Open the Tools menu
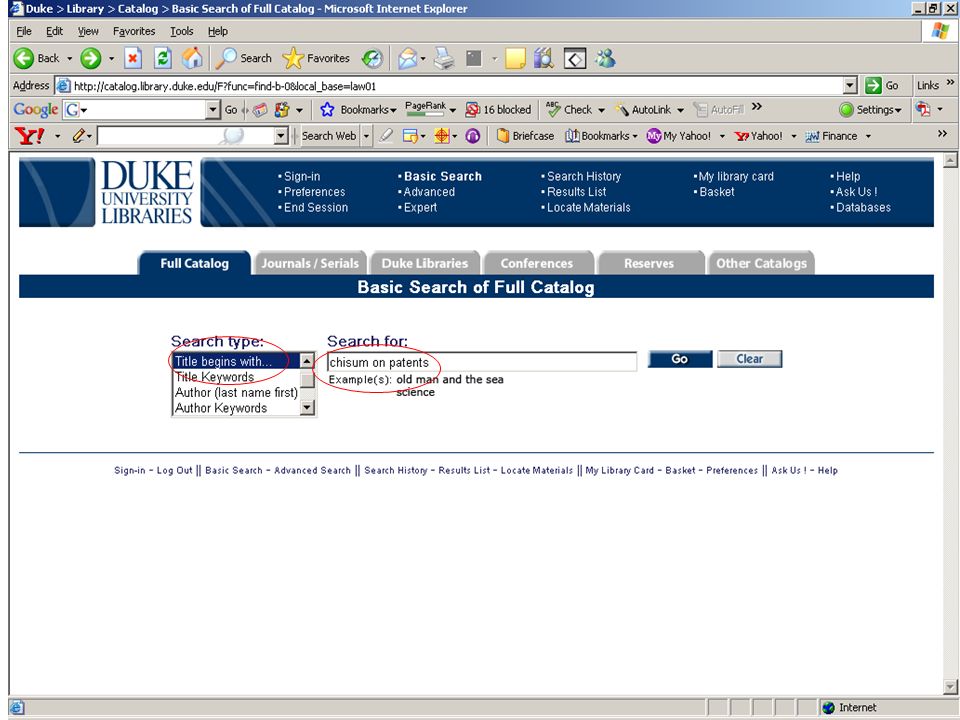 click(181, 31)
